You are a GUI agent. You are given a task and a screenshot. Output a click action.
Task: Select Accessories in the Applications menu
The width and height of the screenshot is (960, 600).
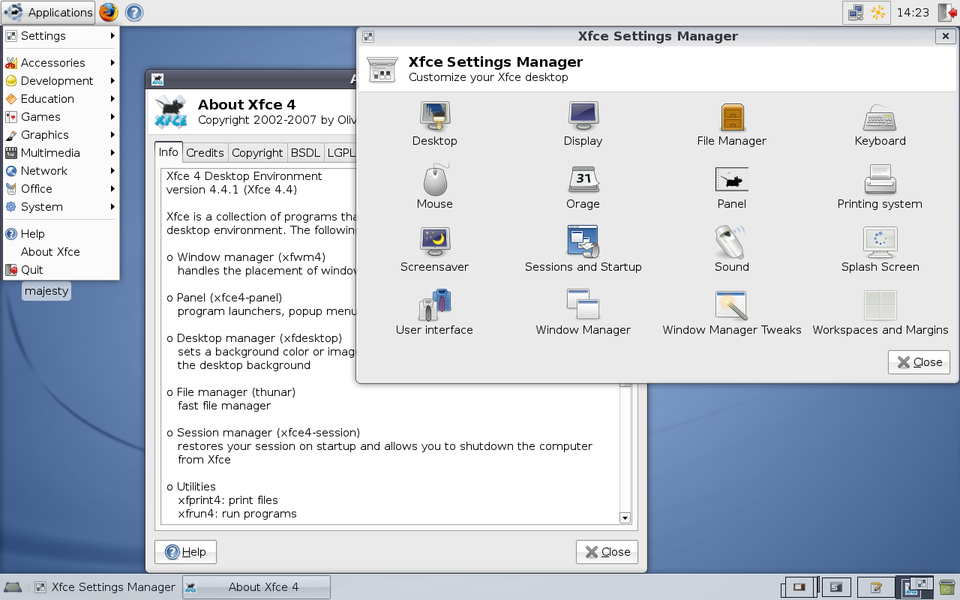click(x=61, y=63)
